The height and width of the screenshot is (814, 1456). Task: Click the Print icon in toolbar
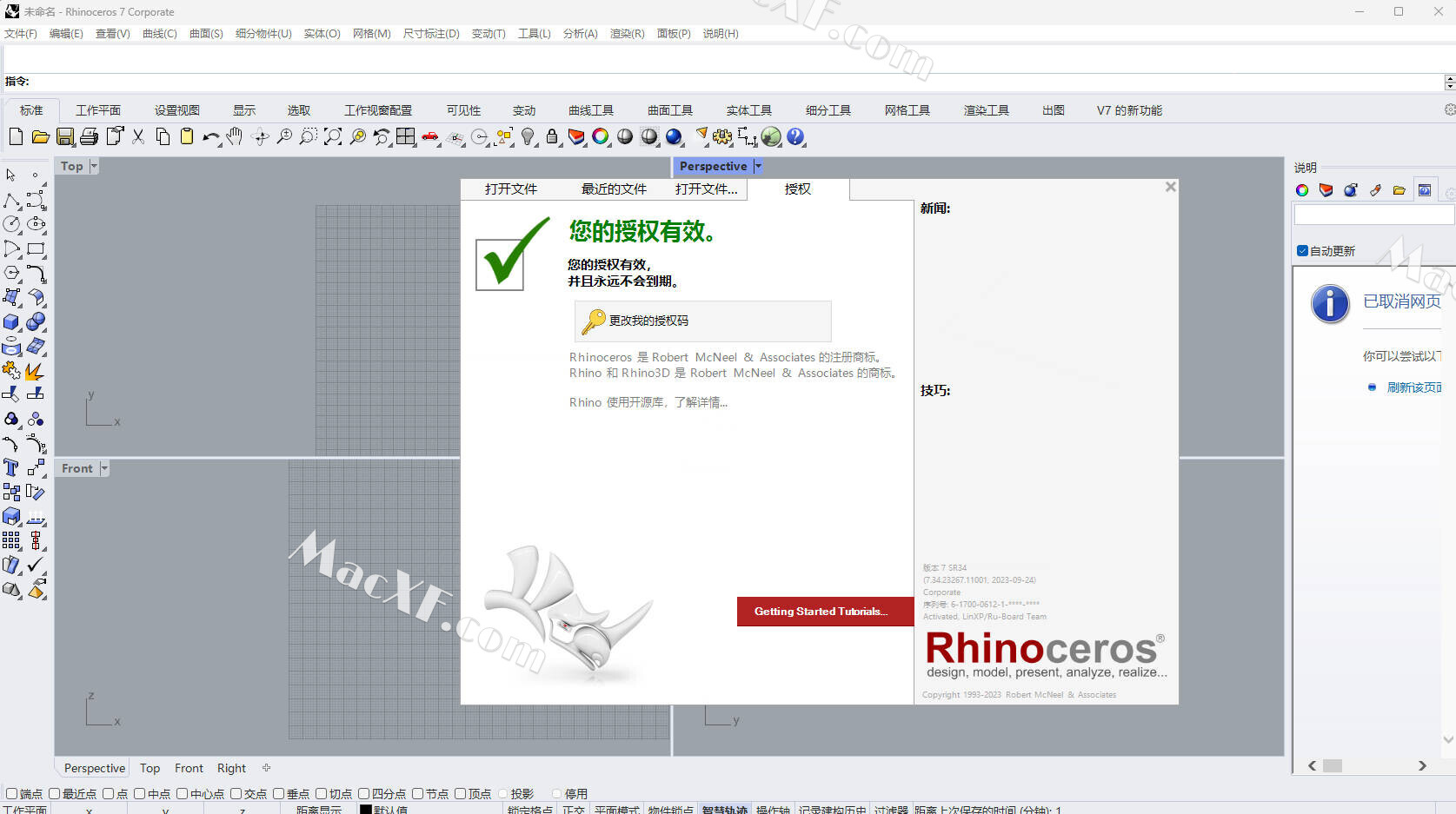pos(89,136)
